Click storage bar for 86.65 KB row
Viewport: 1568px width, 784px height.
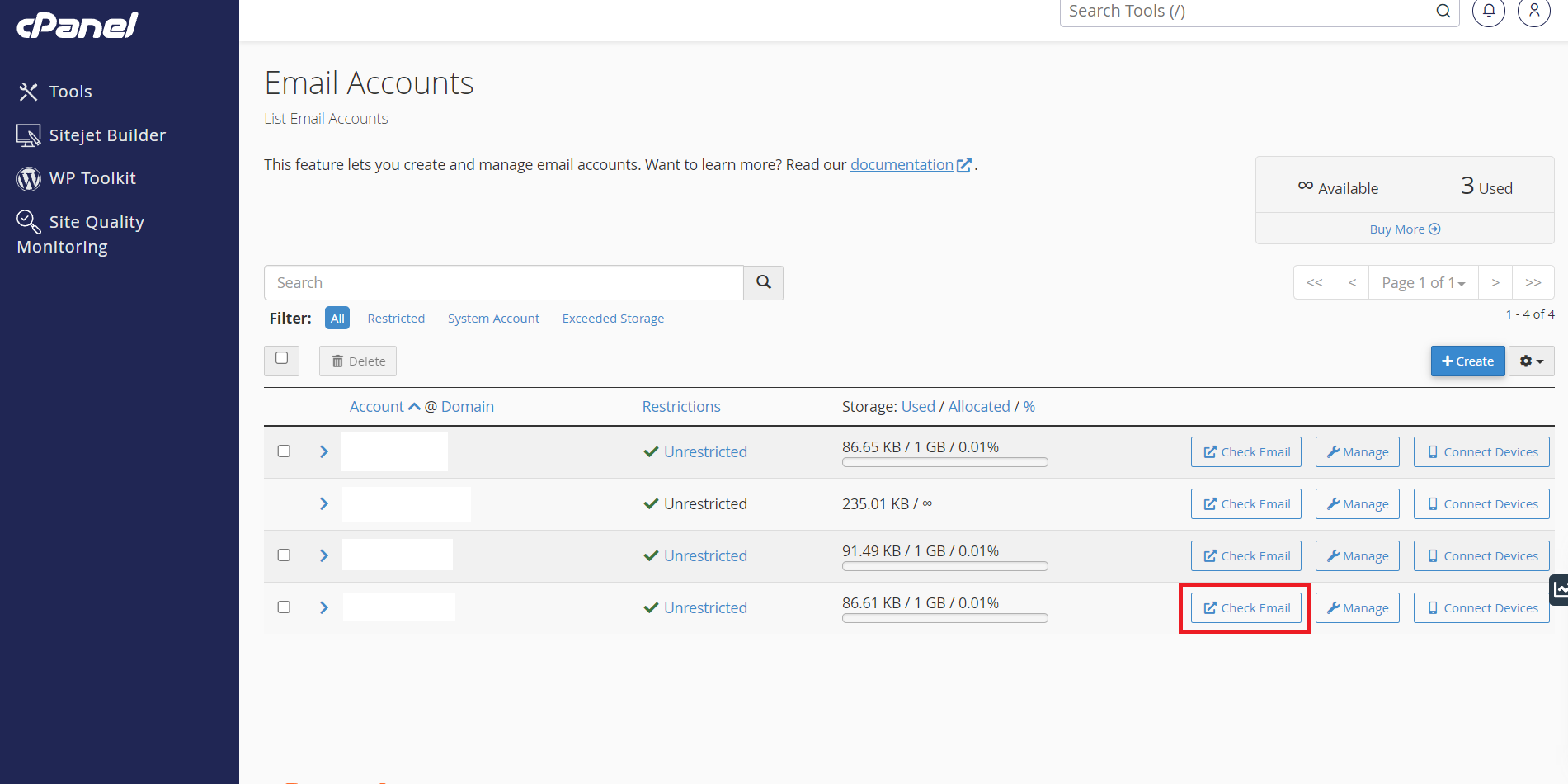(945, 462)
